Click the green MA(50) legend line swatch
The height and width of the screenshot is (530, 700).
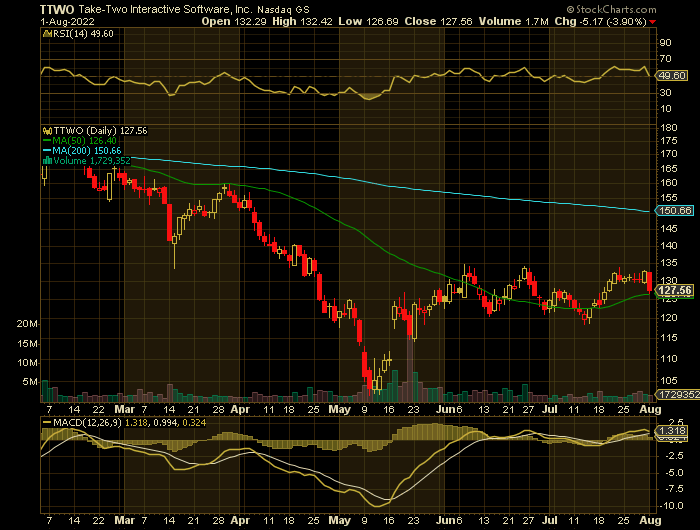pyautogui.click(x=47, y=141)
